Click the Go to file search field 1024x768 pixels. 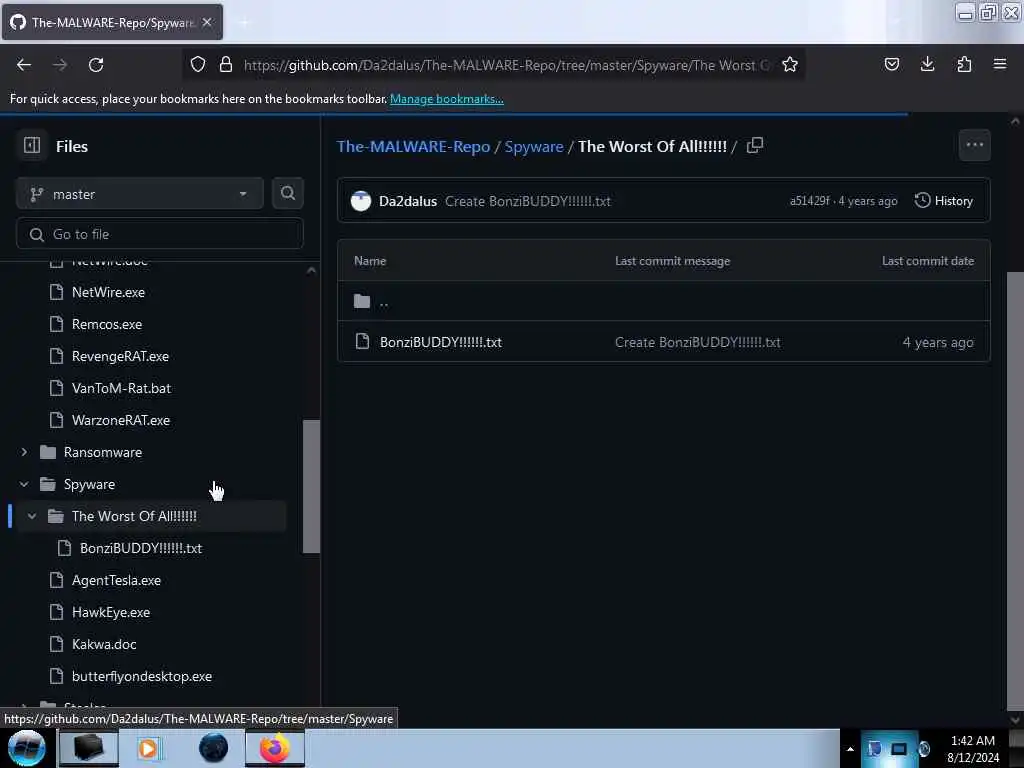[x=159, y=234]
